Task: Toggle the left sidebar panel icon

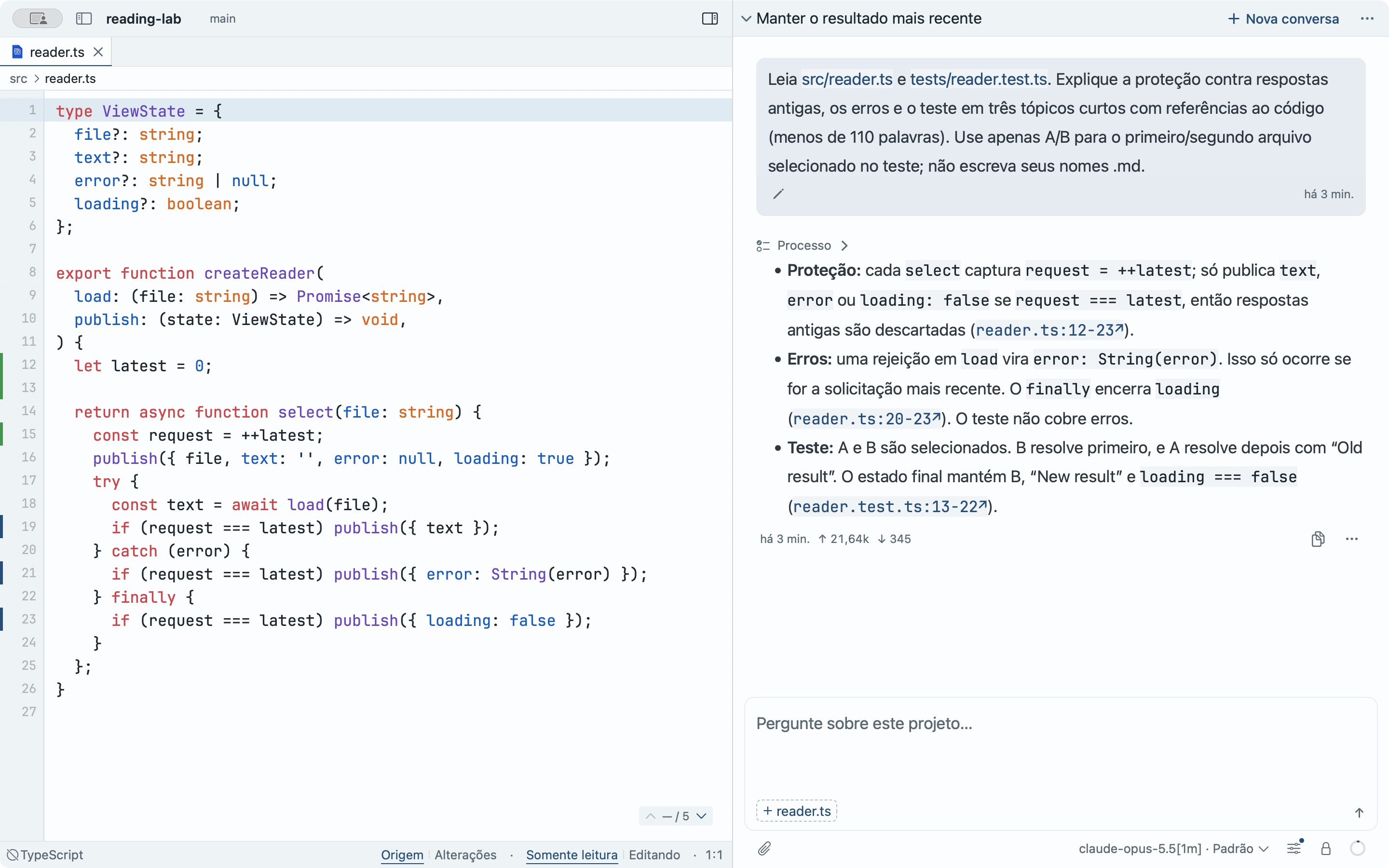Action: click(84, 18)
